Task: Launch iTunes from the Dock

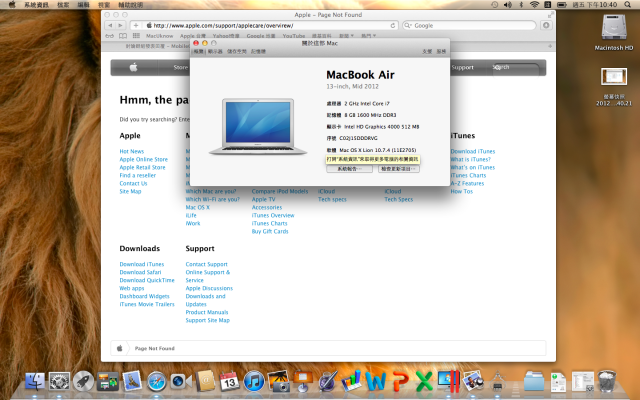Action: [253, 382]
